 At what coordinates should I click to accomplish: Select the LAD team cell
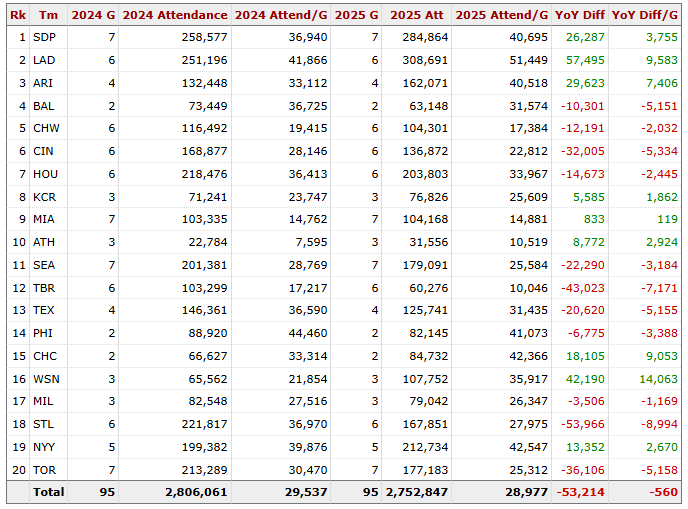tap(44, 60)
